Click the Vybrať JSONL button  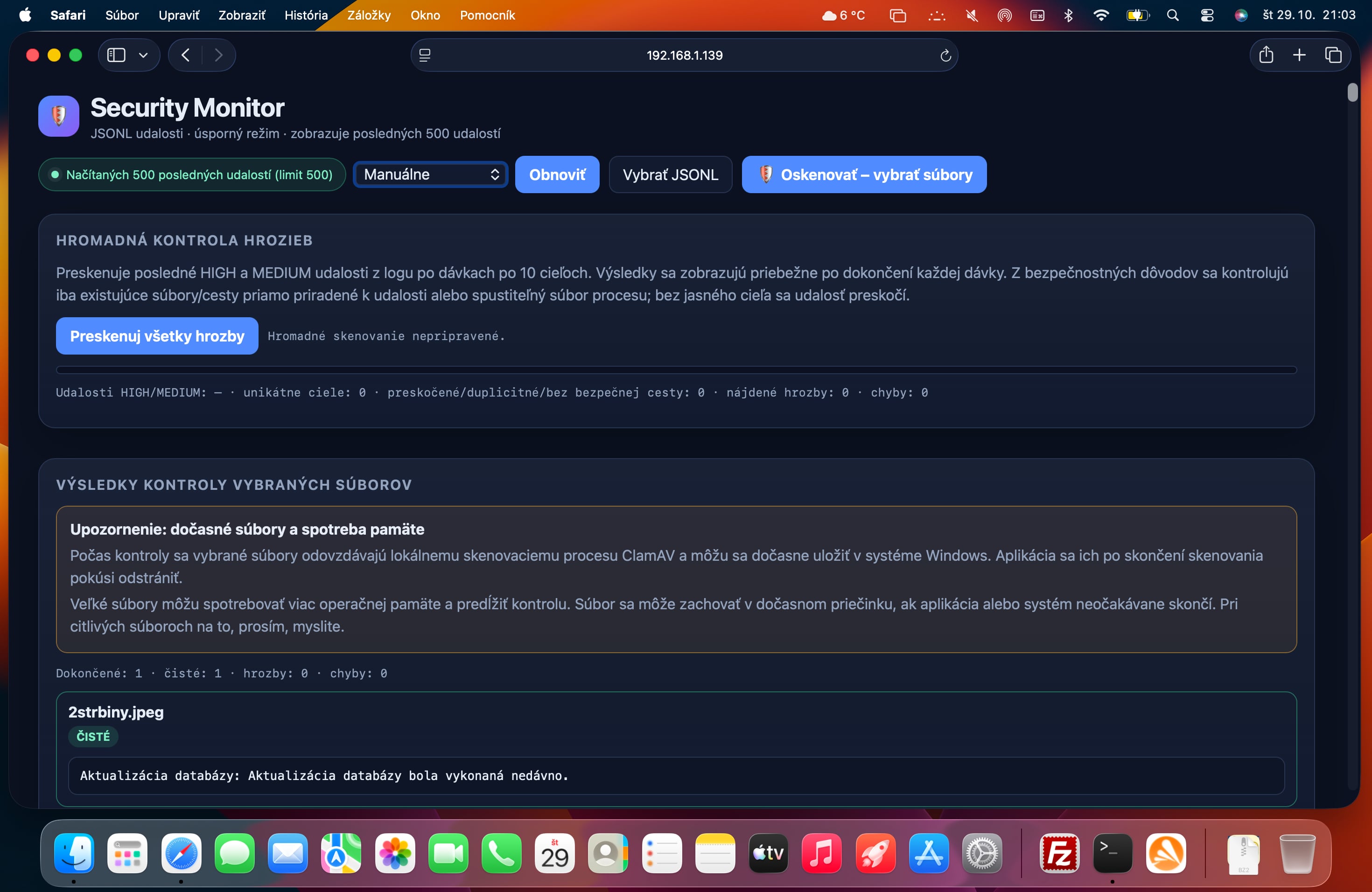pos(671,174)
